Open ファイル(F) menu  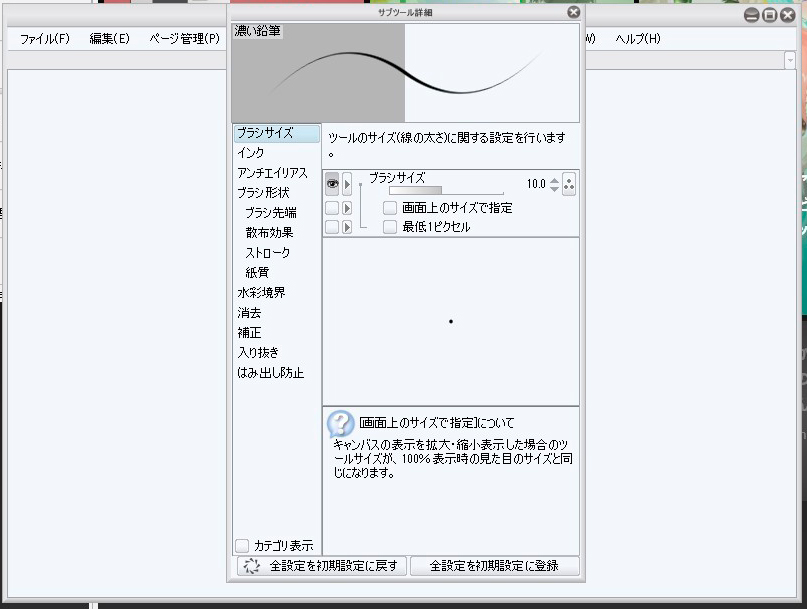[45, 39]
